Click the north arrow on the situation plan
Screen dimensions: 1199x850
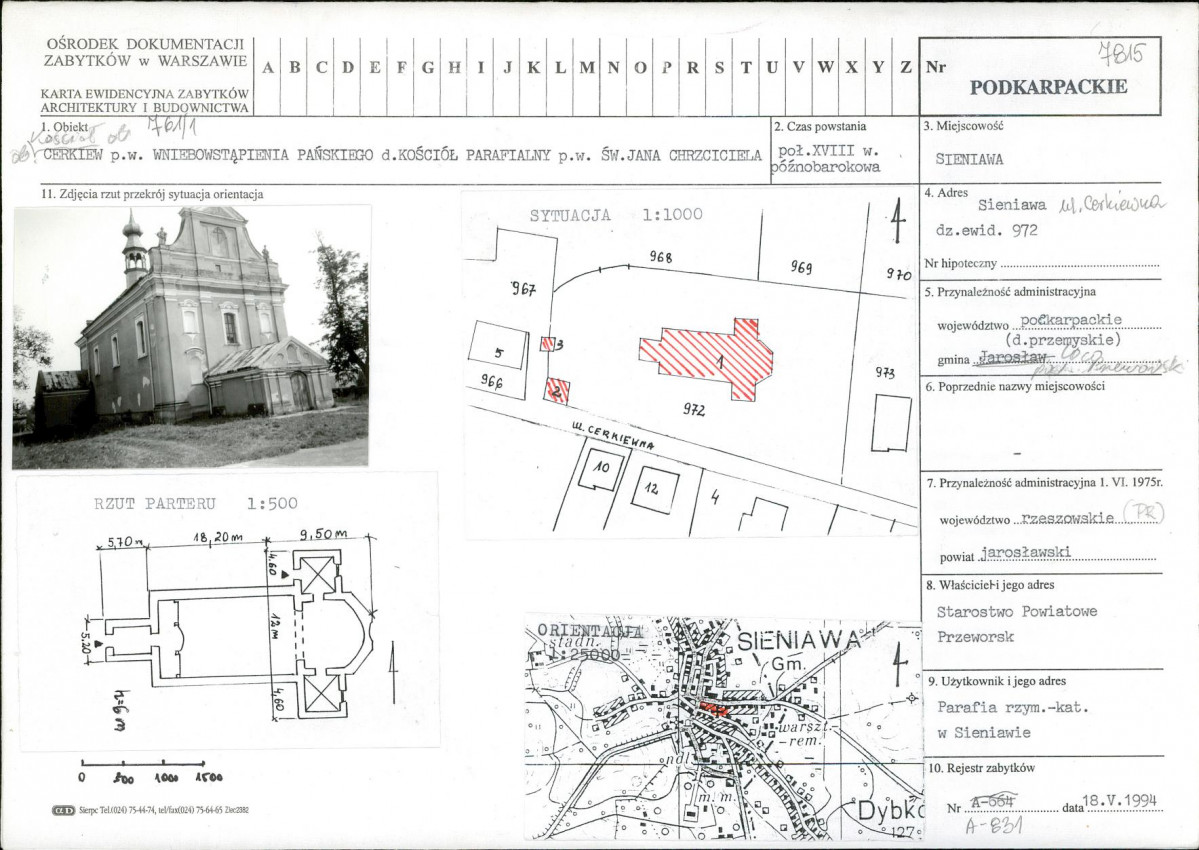click(899, 221)
